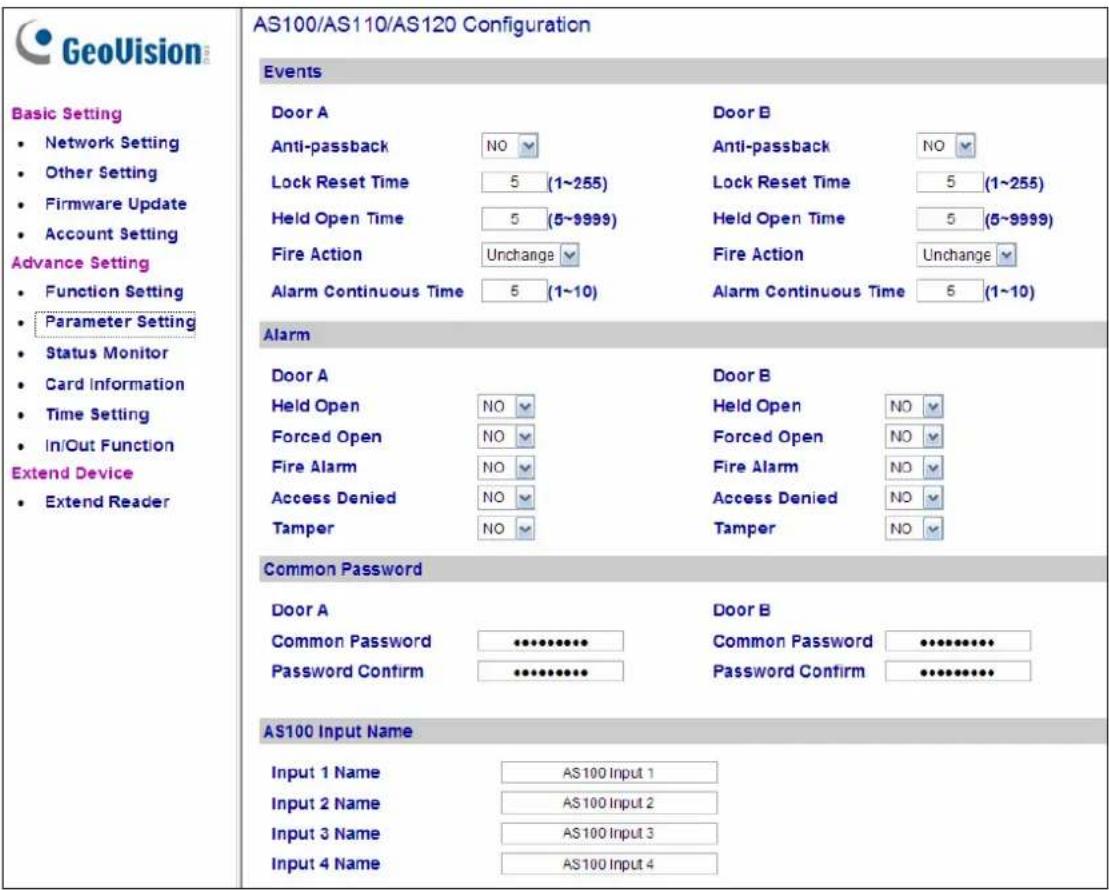Click Door A Held Open Time field
Image resolution: width=1109 pixels, height=890 pixels.
514,219
